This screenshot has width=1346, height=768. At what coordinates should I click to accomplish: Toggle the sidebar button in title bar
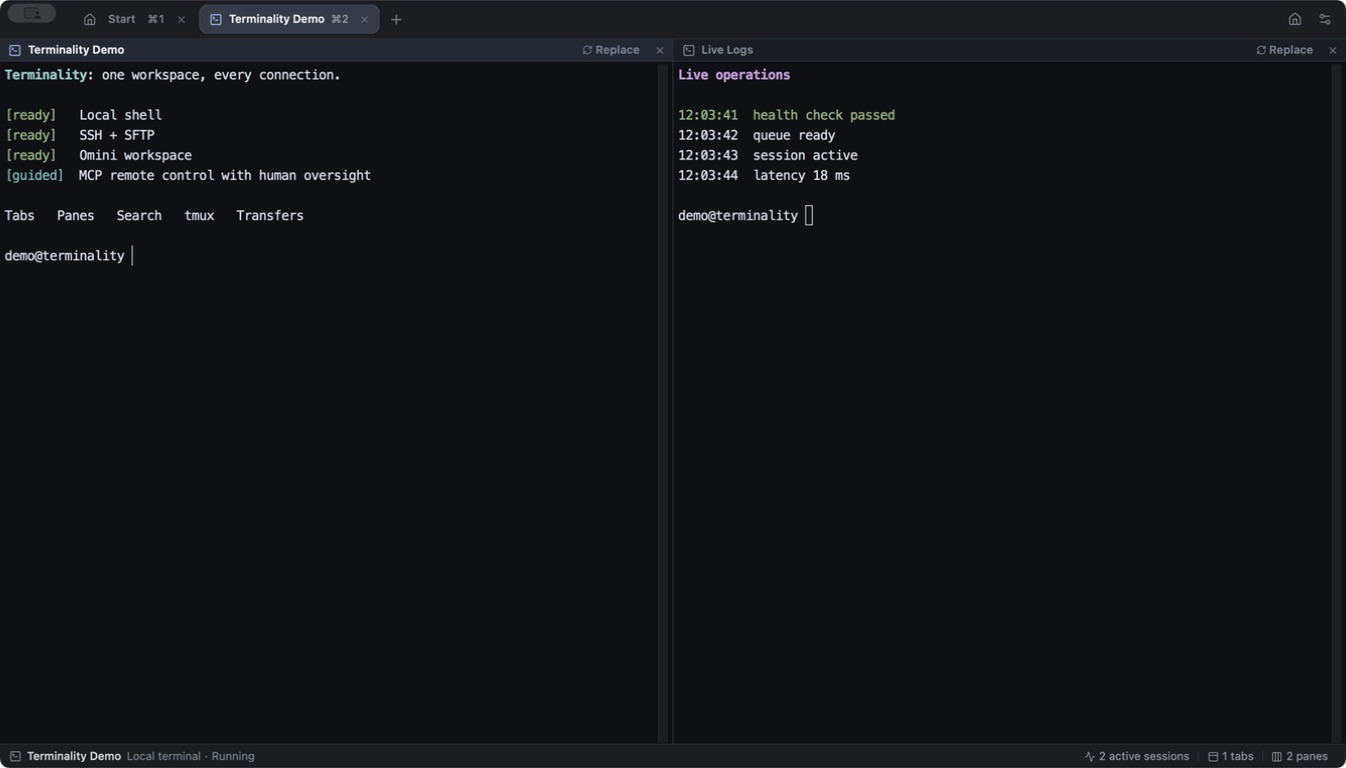[32, 14]
